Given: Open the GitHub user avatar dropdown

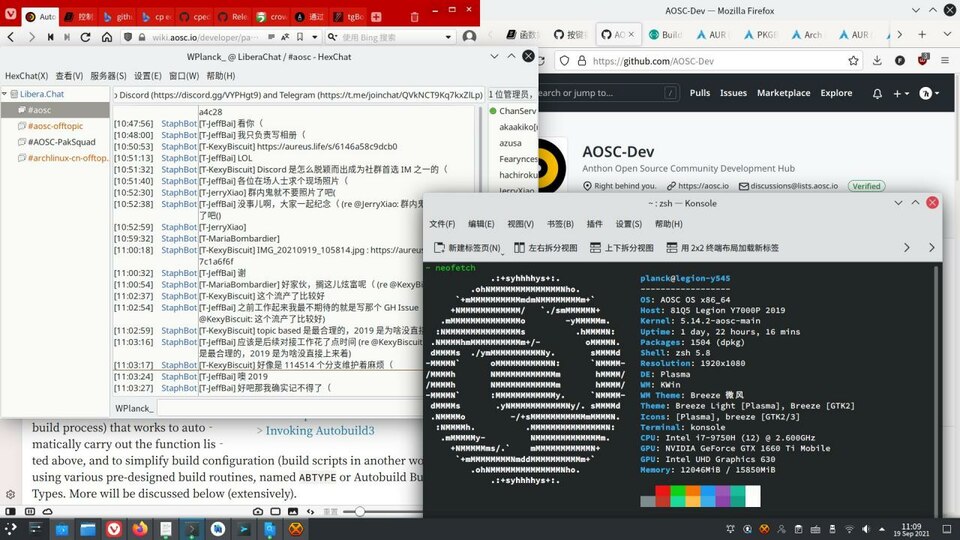Looking at the screenshot, I should pyautogui.click(x=931, y=93).
